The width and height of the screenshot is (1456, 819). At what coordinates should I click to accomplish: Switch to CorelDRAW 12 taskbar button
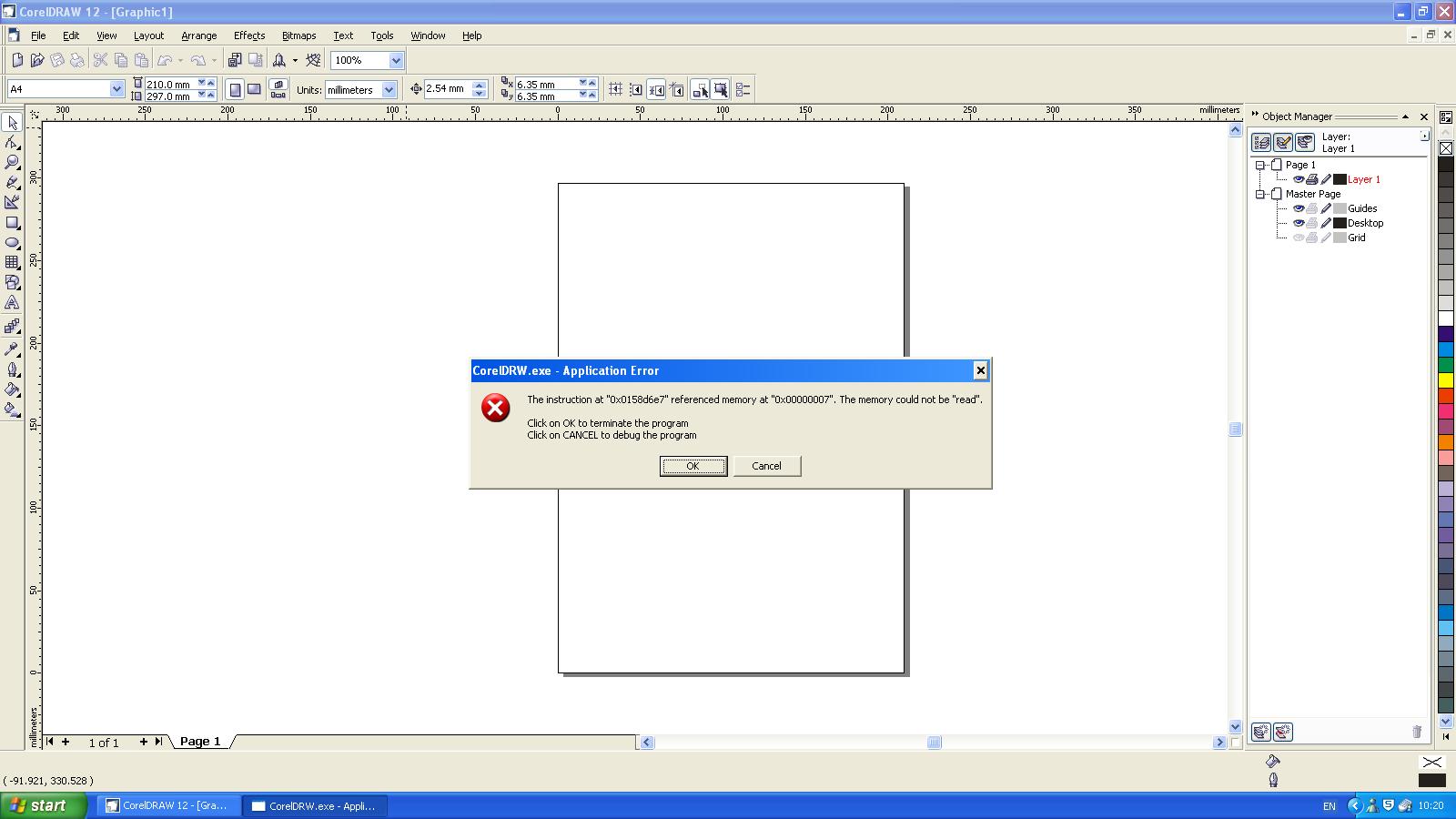coord(169,805)
